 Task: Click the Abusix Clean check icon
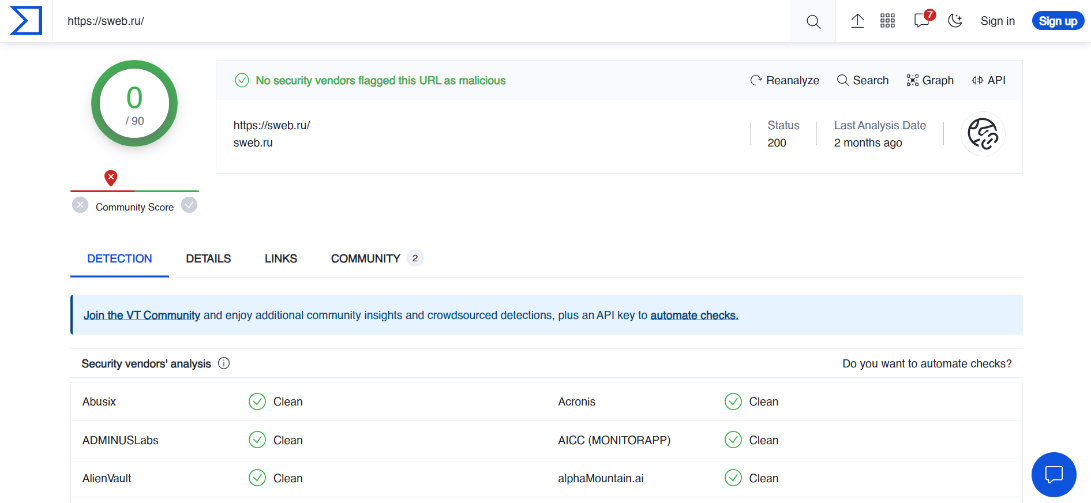coord(257,401)
